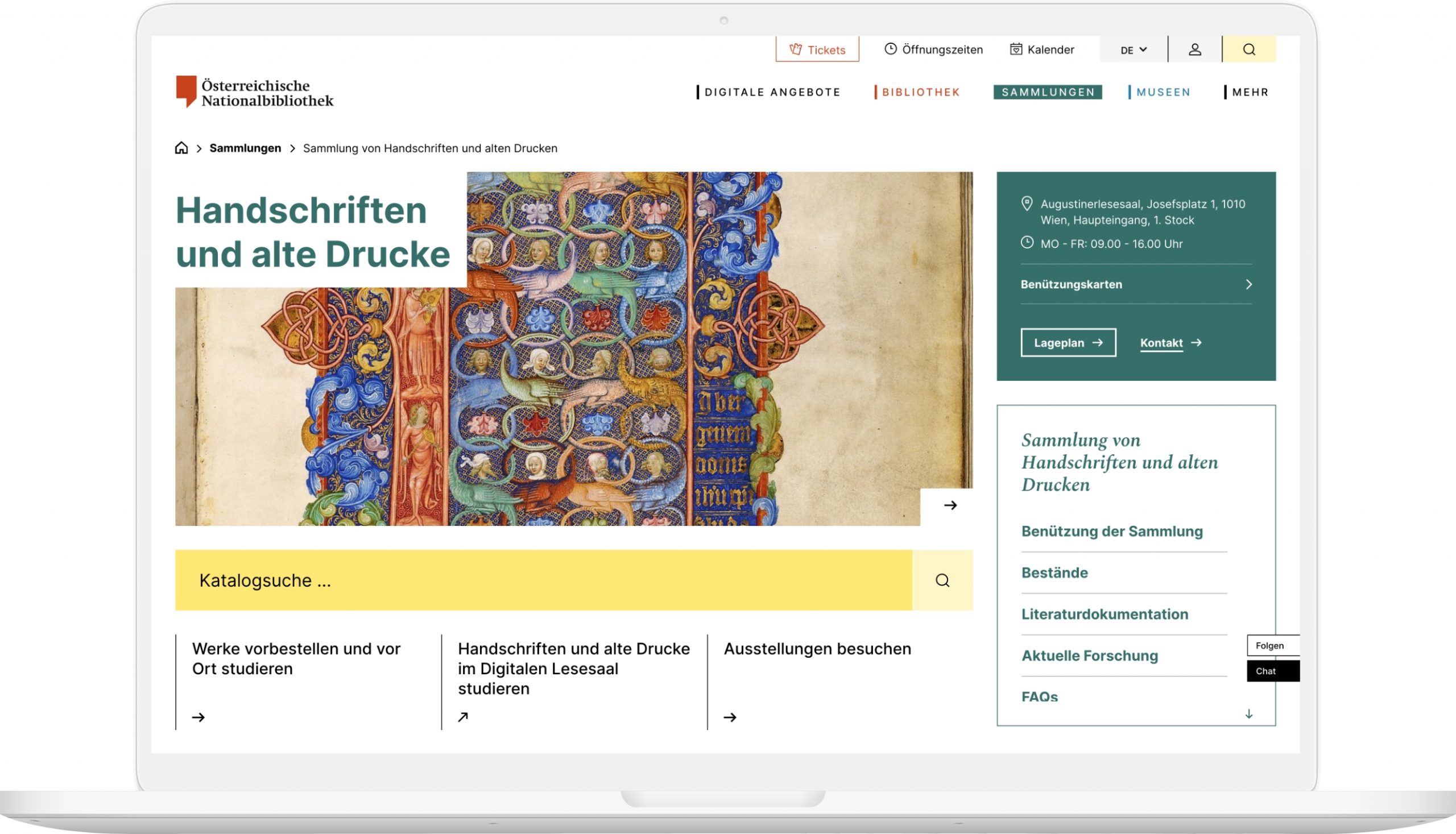Click the search icon in Katalogsuche field
Image resolution: width=1456 pixels, height=834 pixels.
pyautogui.click(x=942, y=580)
